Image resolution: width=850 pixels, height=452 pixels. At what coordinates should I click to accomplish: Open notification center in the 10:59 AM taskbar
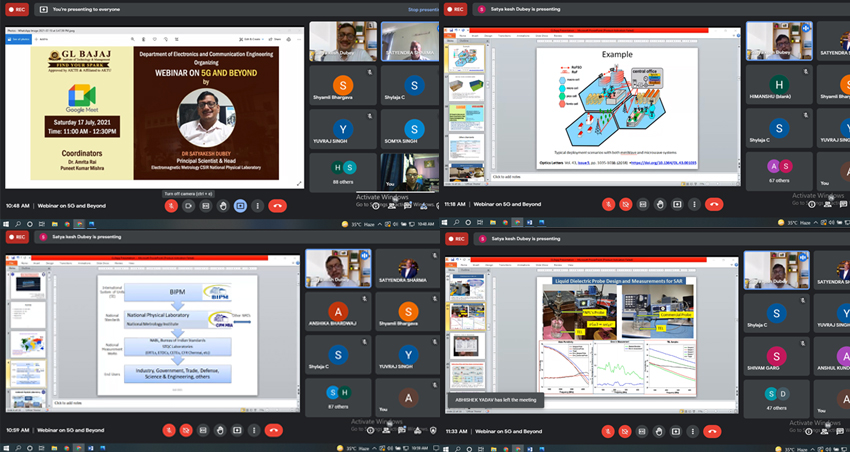pos(436,448)
